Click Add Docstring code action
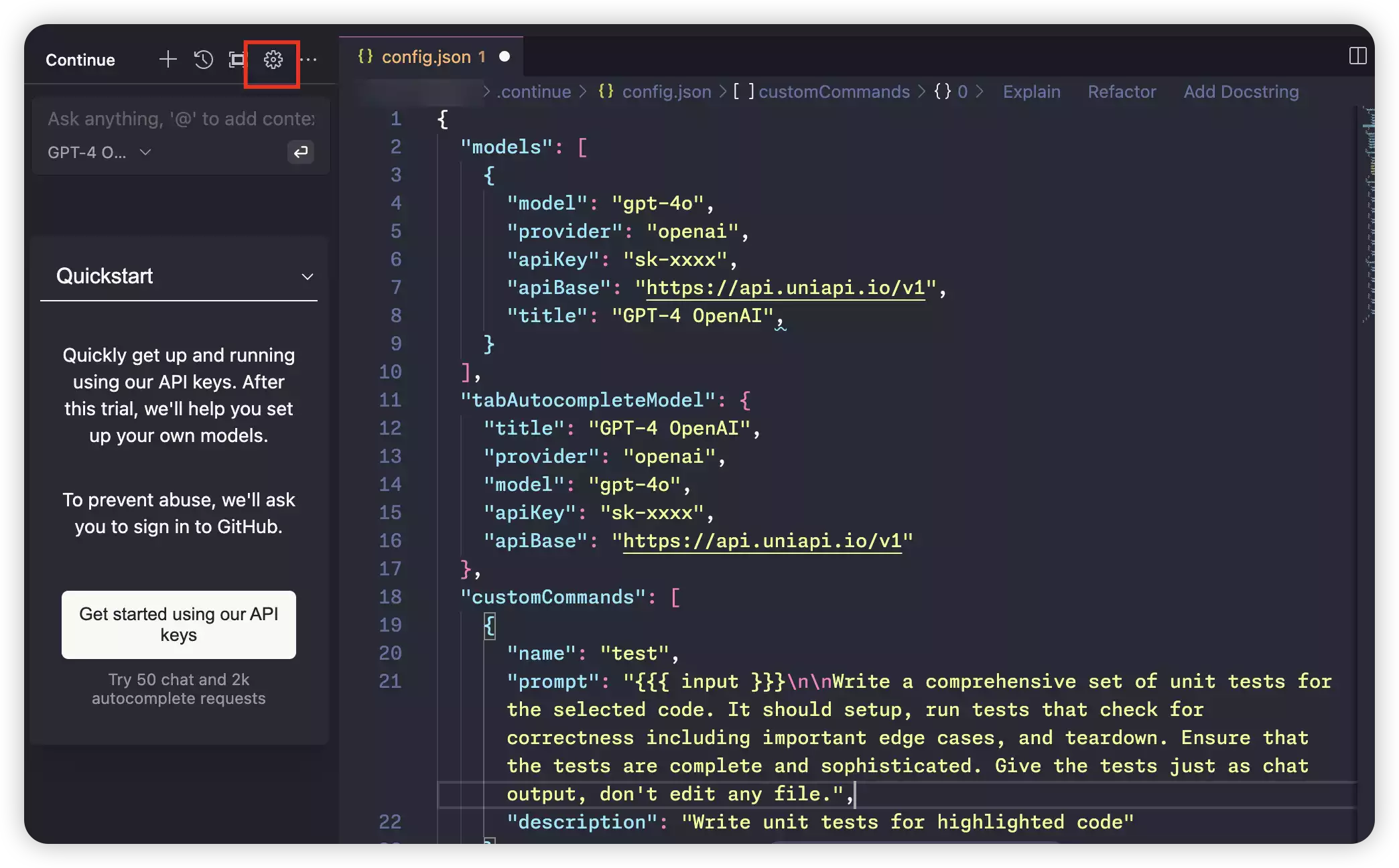 pos(1241,92)
